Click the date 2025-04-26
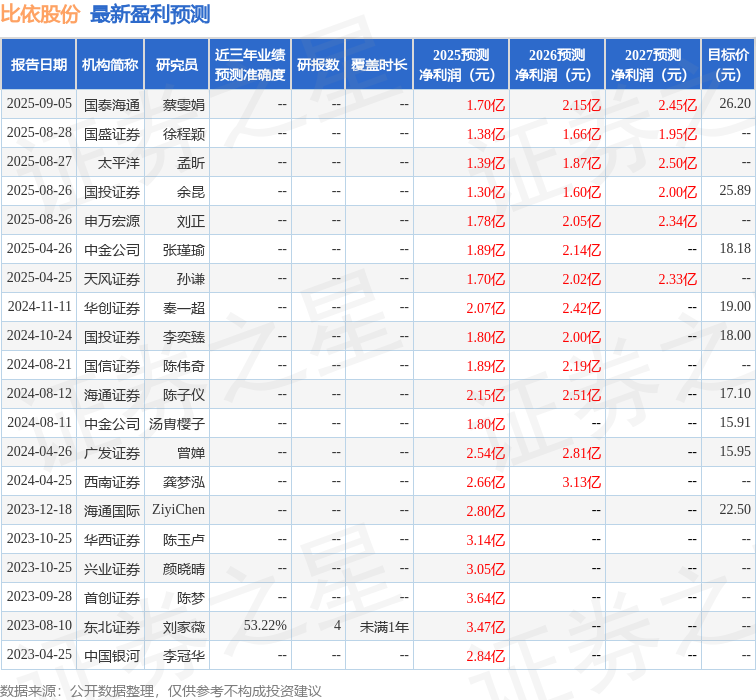This screenshot has height=700, width=756. tap(39, 248)
